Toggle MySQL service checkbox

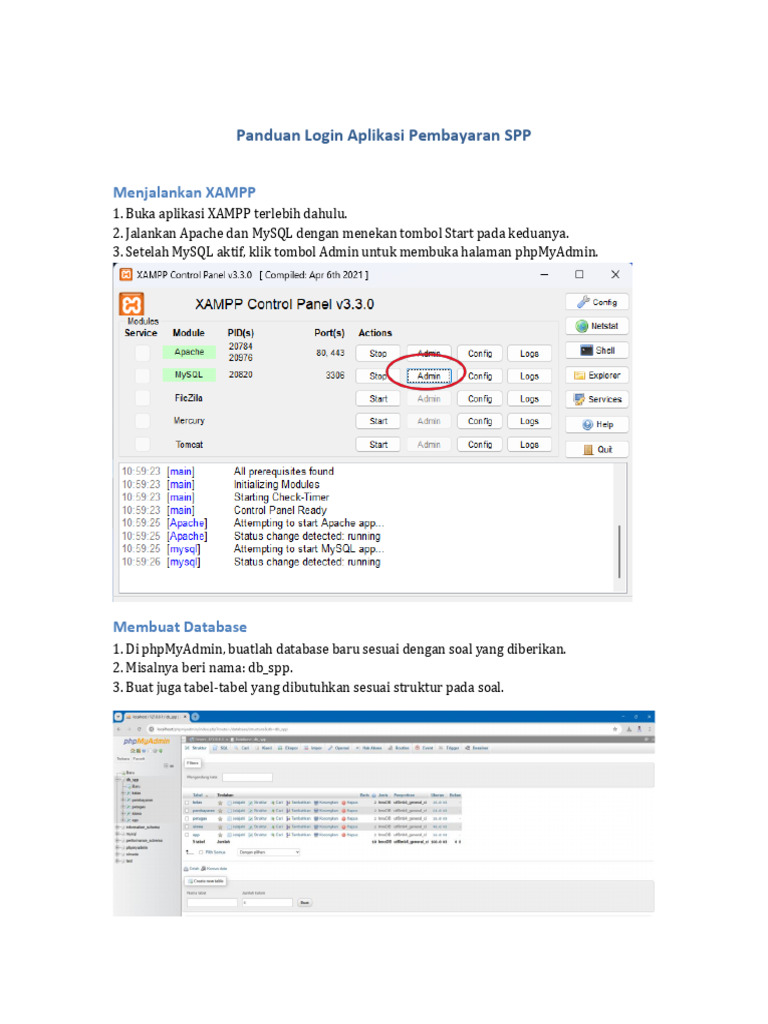coord(142,376)
